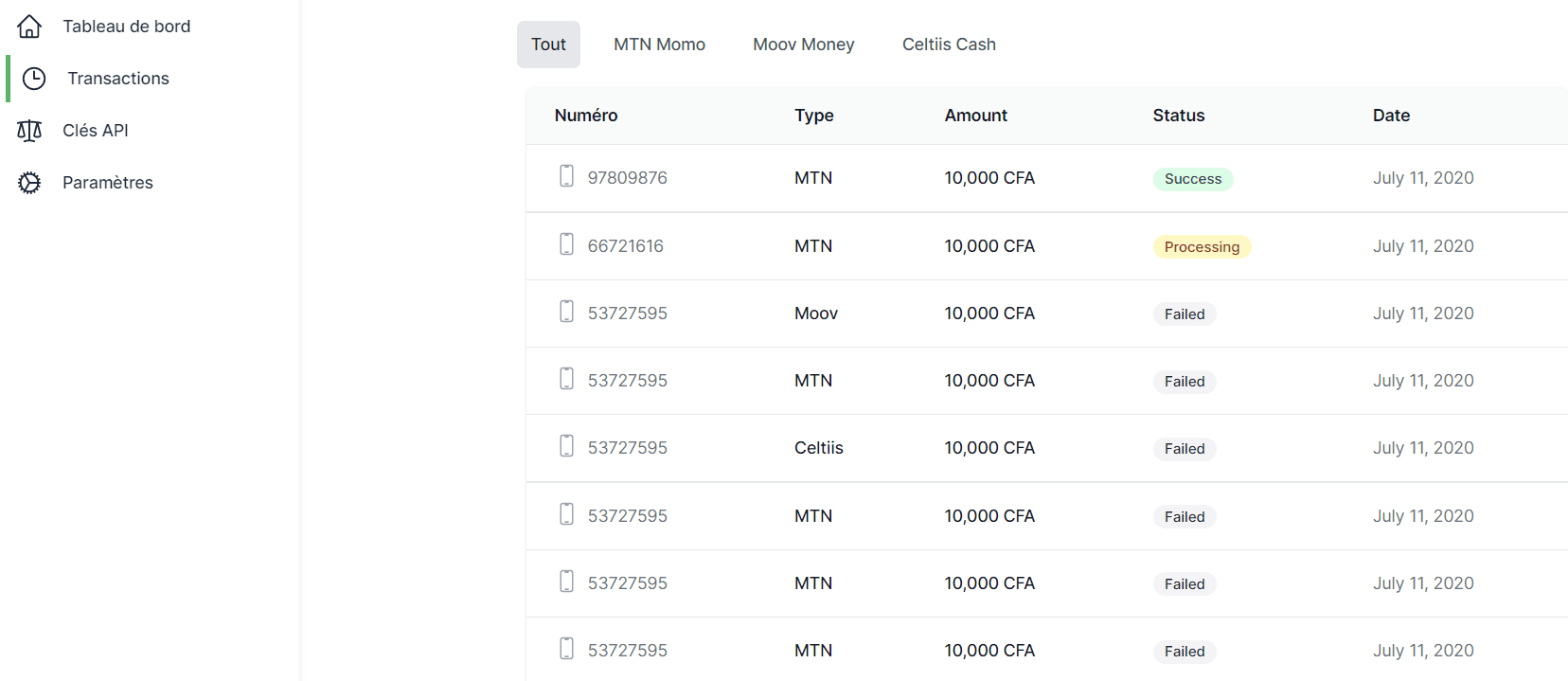Open the Transactions sidebar item
Screen dimensions: 1568x681
[x=118, y=79]
